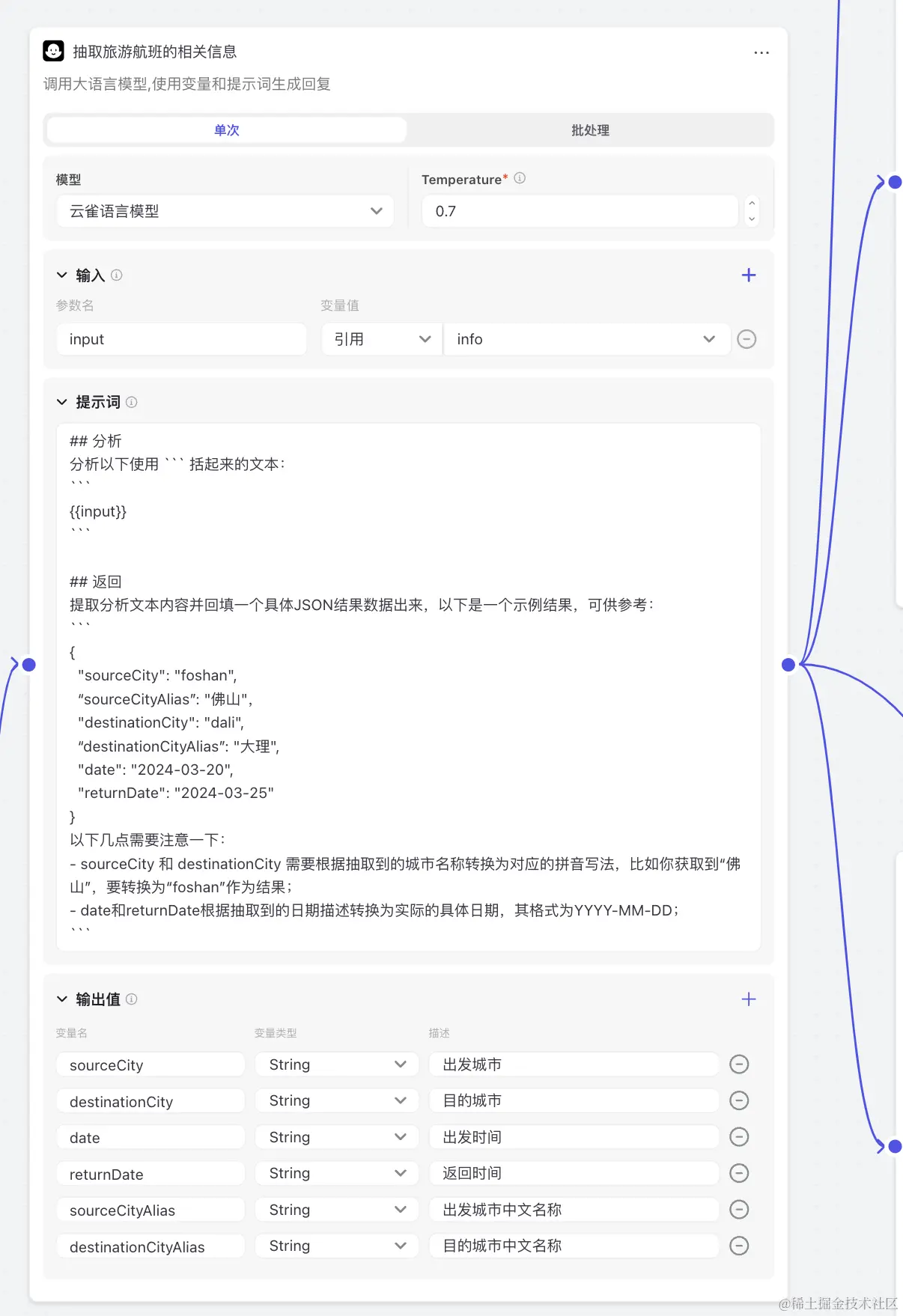Click the node's right output connection port

pyautogui.click(x=788, y=664)
